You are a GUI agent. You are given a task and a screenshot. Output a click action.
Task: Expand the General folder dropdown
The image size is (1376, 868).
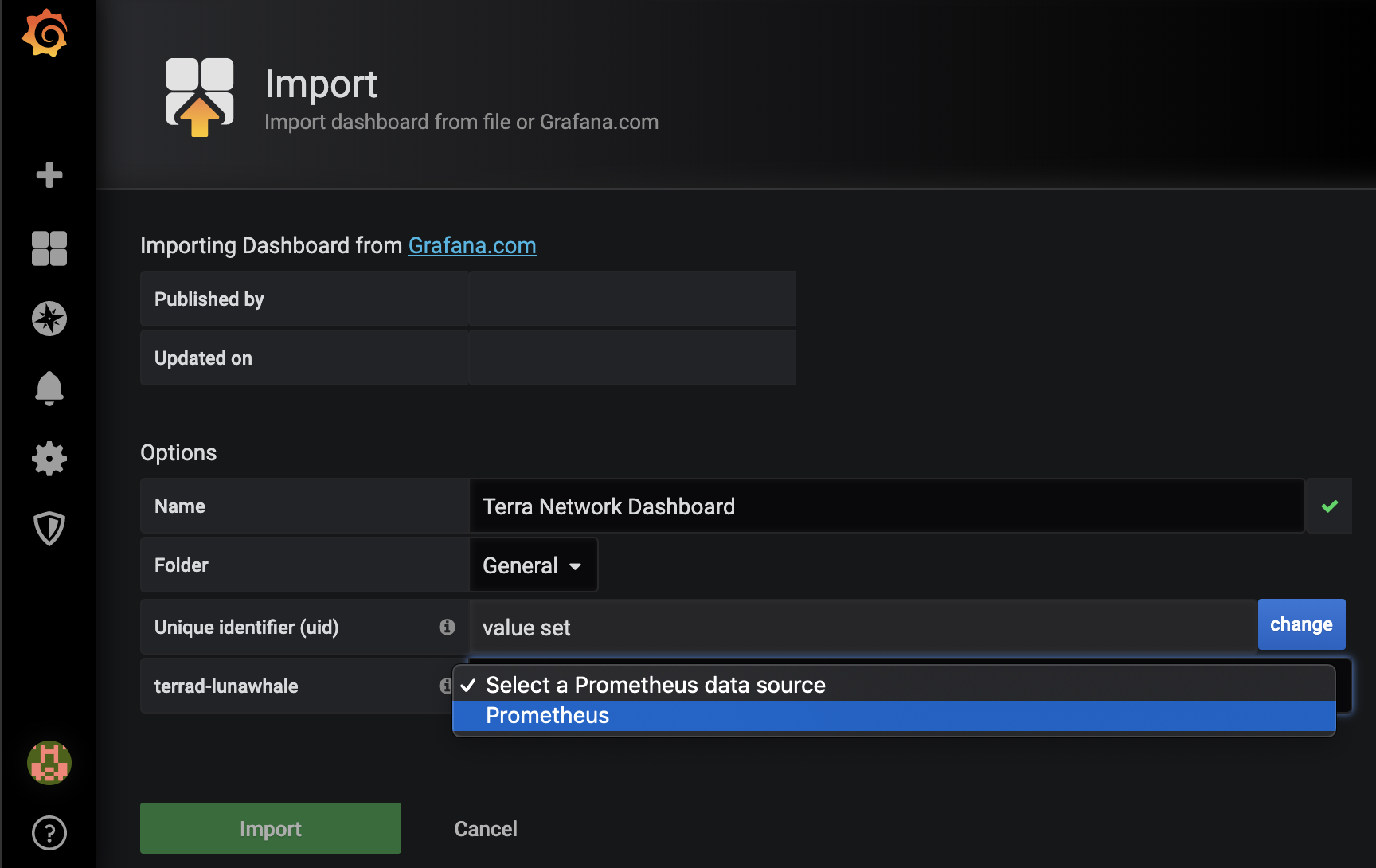[x=534, y=565]
